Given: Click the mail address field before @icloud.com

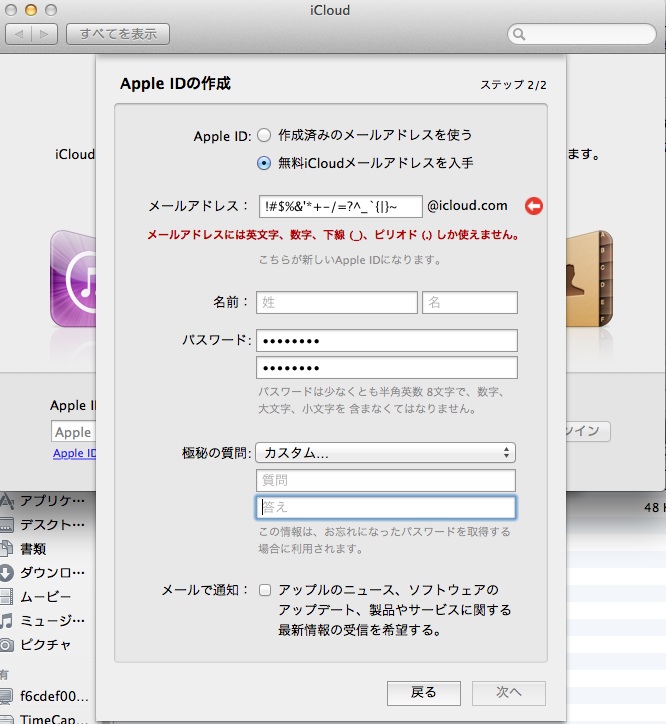Looking at the screenshot, I should [x=340, y=206].
